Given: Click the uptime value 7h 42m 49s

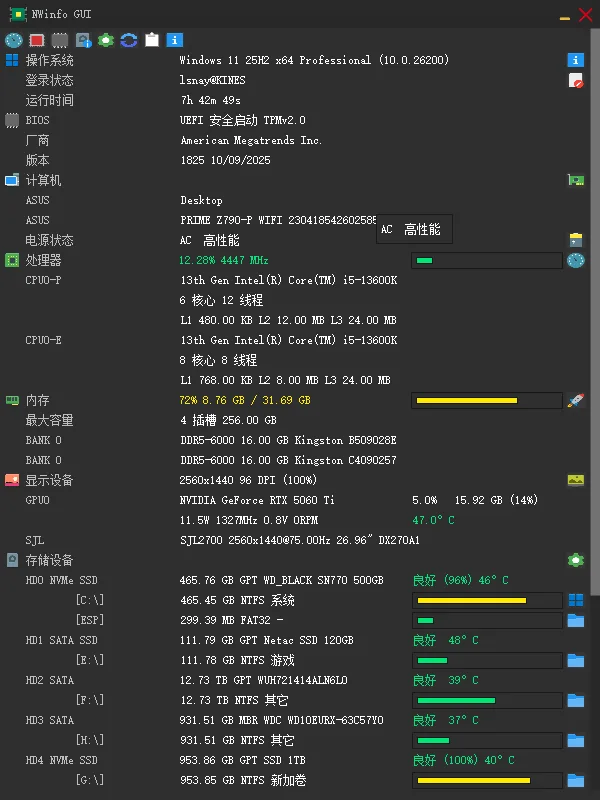Looking at the screenshot, I should click(x=211, y=100).
